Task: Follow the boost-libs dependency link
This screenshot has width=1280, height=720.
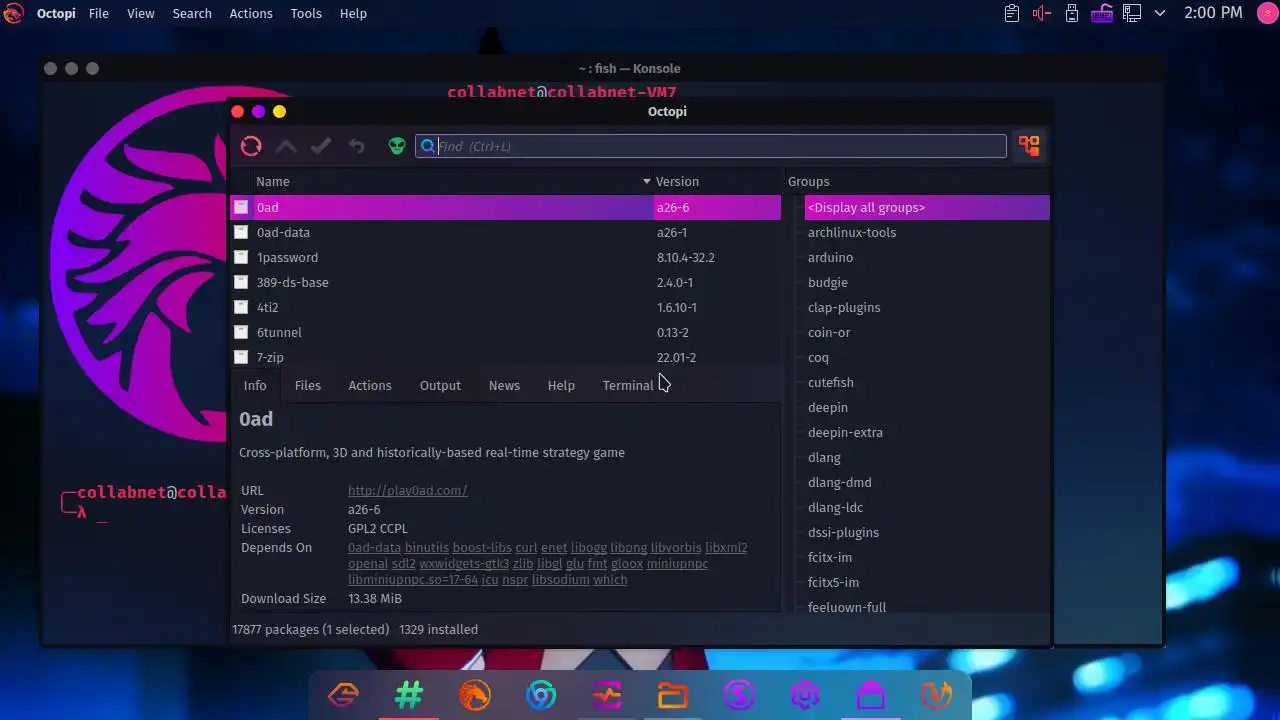Action: coord(482,547)
